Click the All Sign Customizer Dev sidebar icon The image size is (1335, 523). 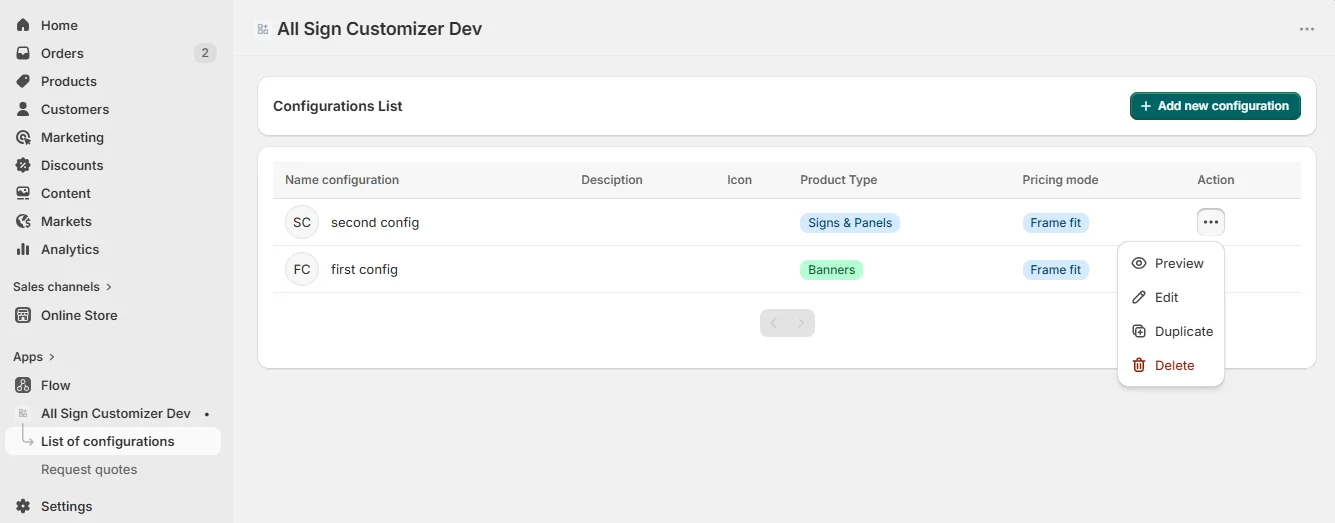(x=23, y=413)
